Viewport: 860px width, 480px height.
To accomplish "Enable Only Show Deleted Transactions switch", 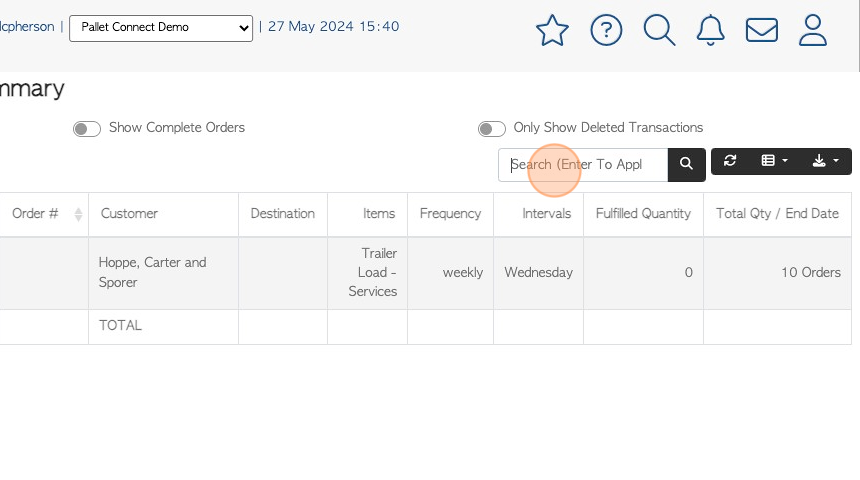I will click(x=491, y=129).
